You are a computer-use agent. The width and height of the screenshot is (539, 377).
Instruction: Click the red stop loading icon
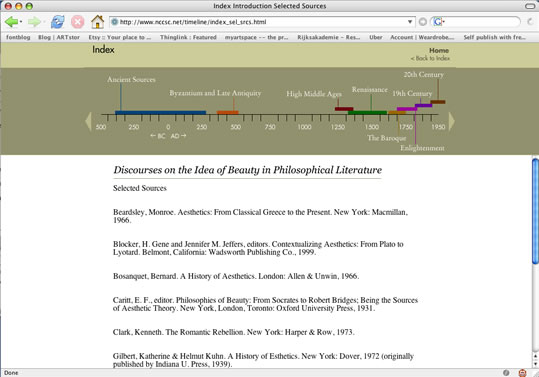[x=78, y=22]
